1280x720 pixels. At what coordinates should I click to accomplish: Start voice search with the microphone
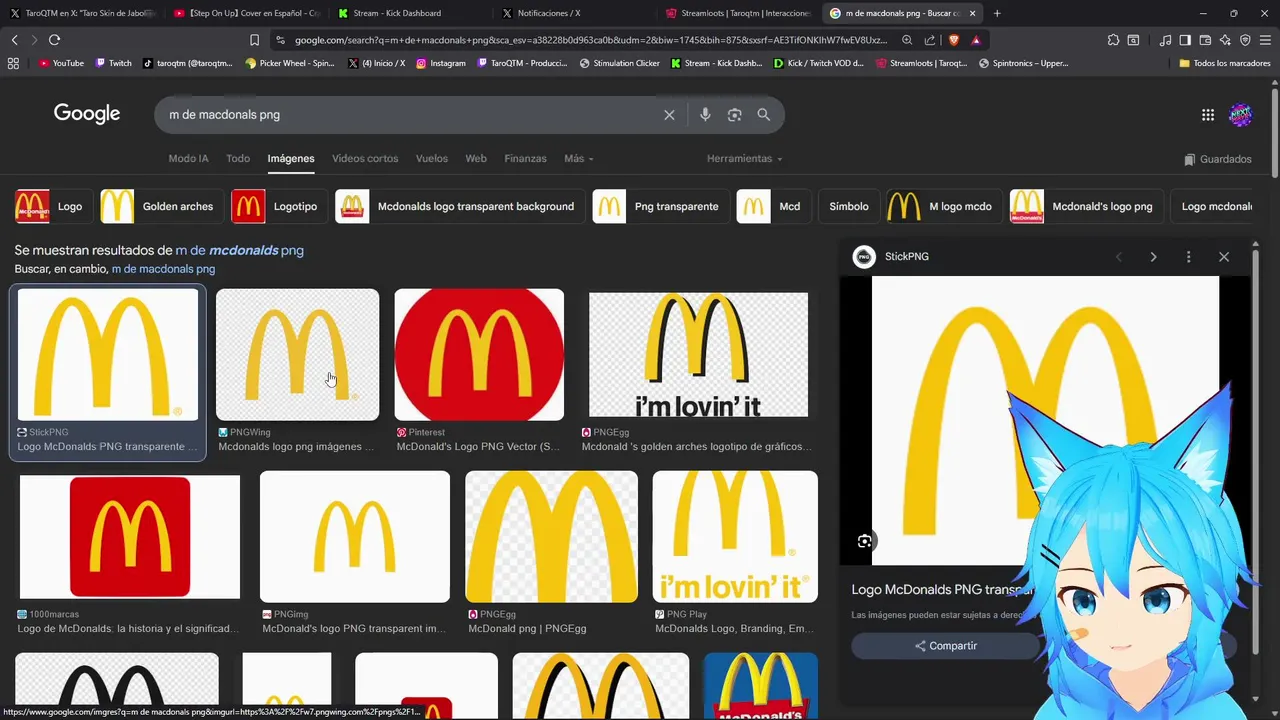pyautogui.click(x=705, y=115)
